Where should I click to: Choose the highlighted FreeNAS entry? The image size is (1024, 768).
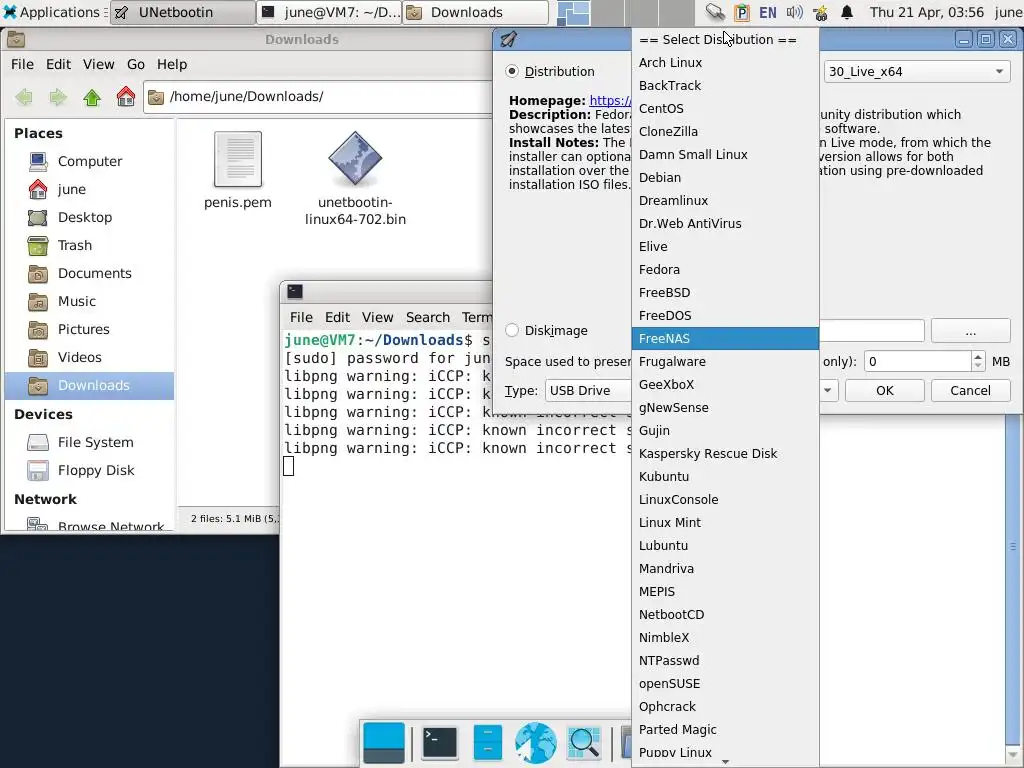pos(725,338)
